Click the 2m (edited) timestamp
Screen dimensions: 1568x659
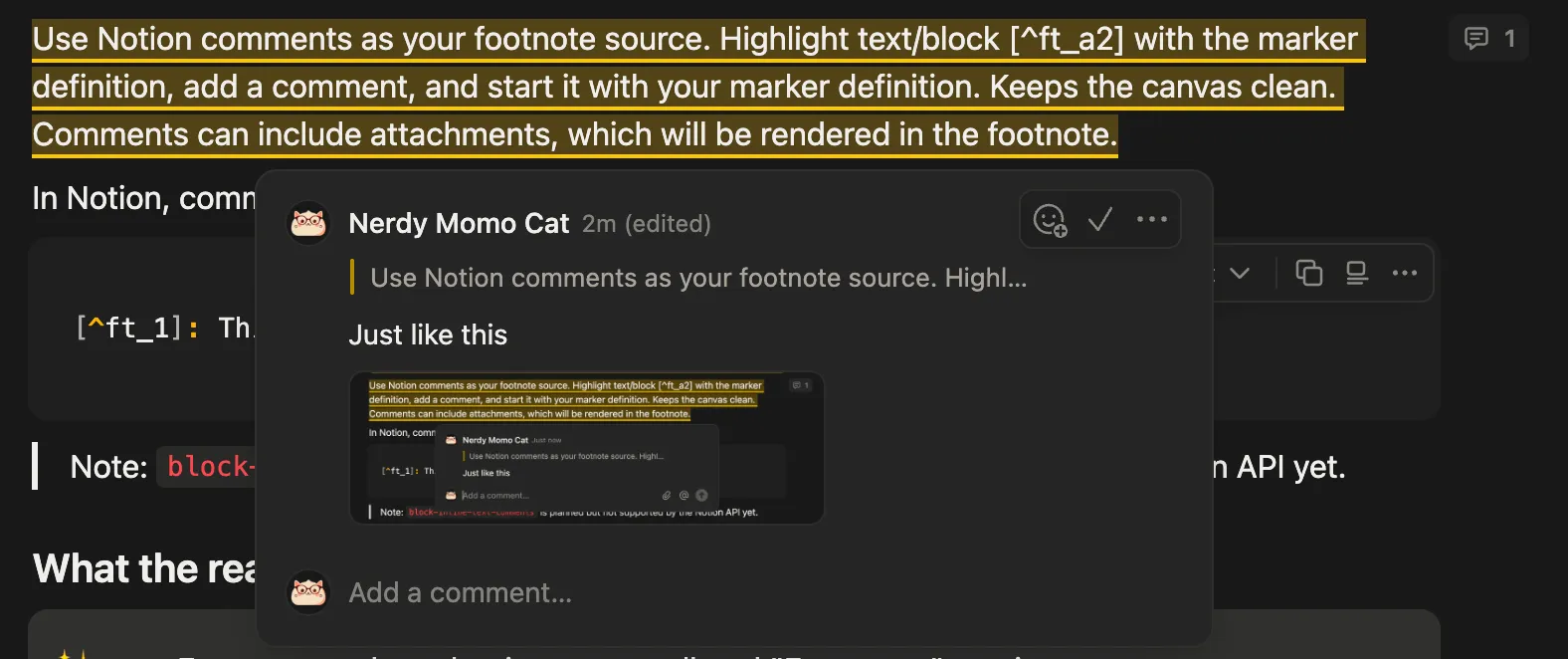647,224
